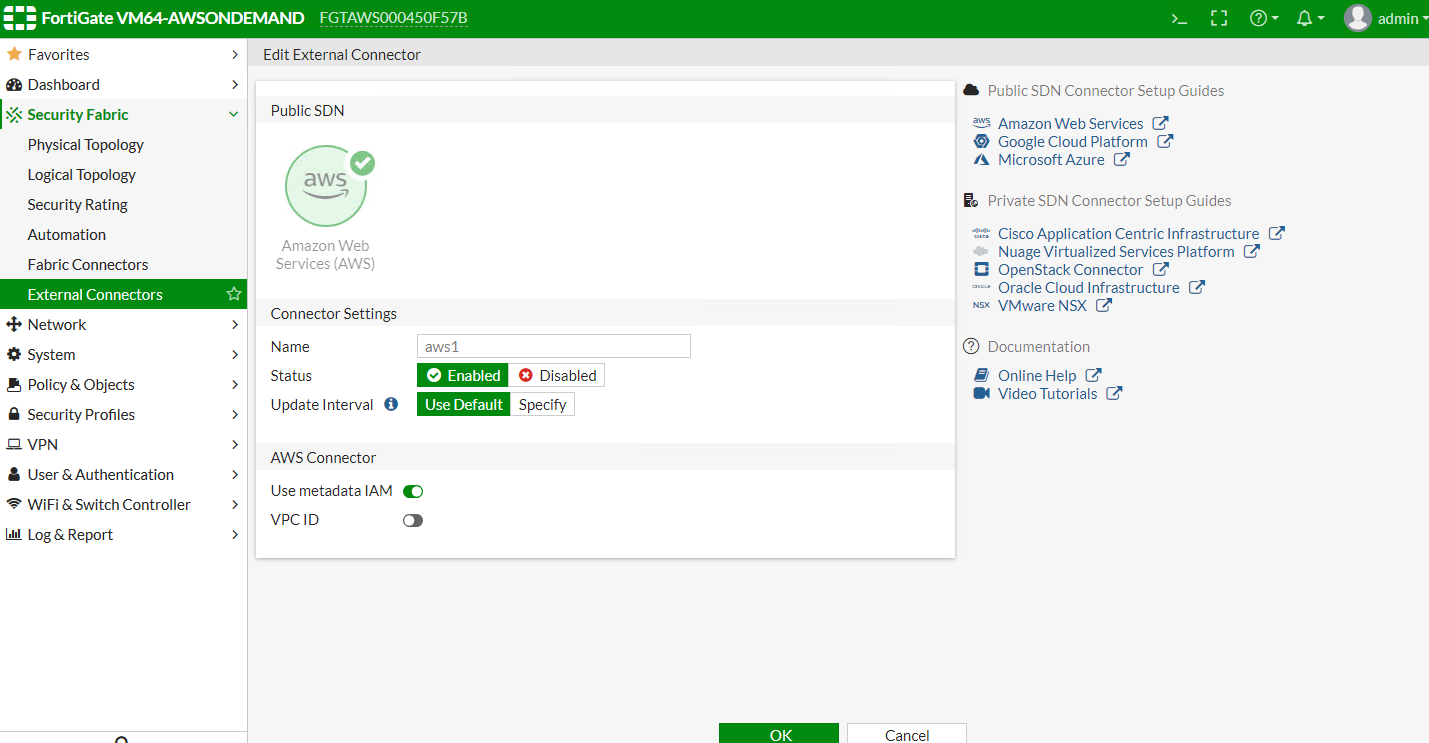The width and height of the screenshot is (1429, 743).
Task: Open OpenStack Connector guide
Action: (x=1071, y=269)
